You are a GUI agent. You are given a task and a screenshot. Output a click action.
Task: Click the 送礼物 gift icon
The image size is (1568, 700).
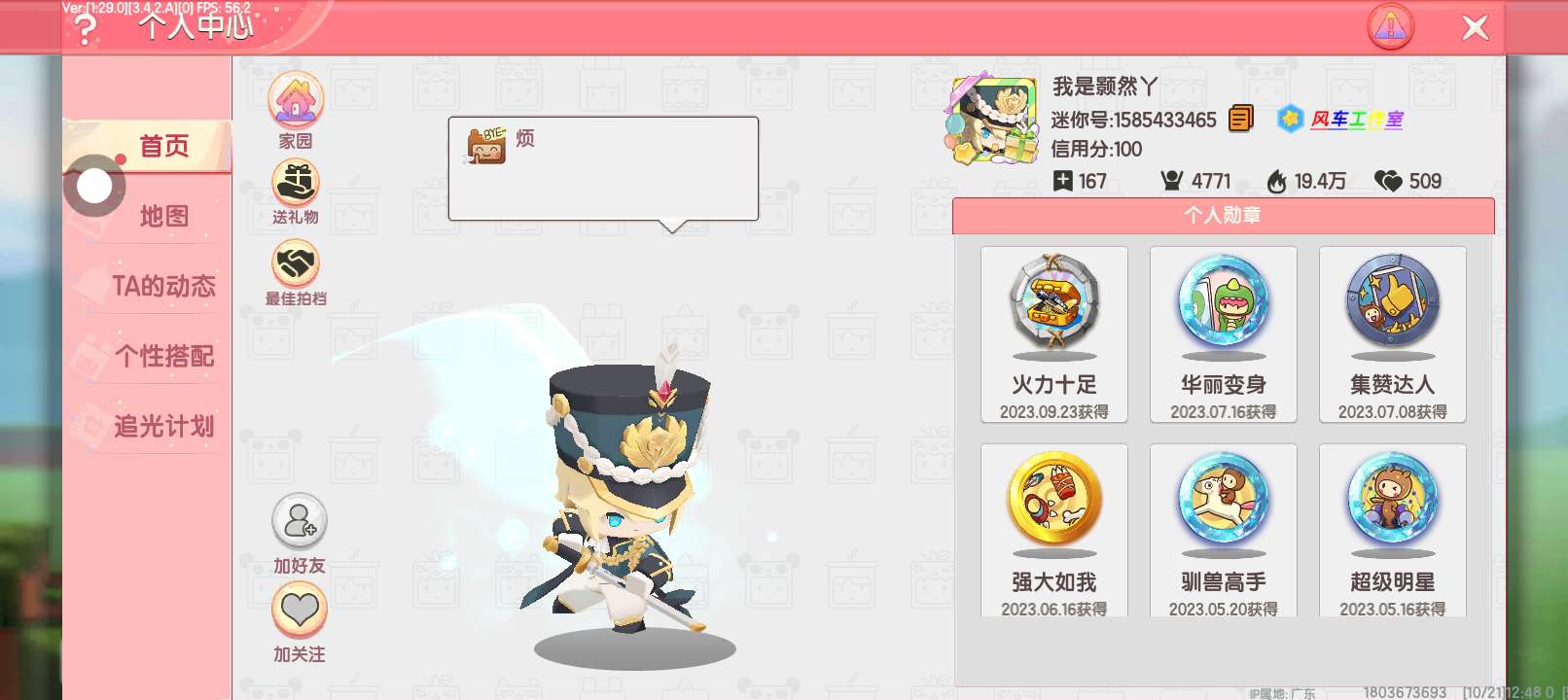tap(296, 183)
